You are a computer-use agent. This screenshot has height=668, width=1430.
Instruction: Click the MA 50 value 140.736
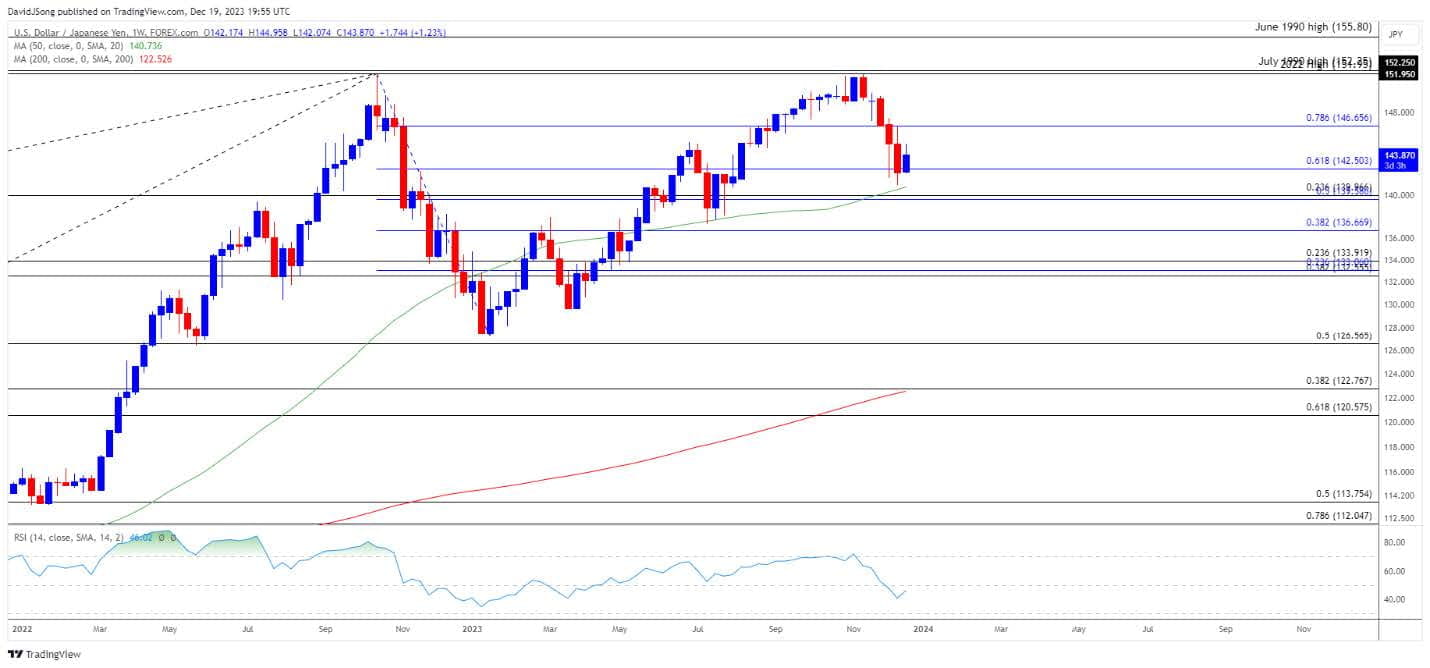pyautogui.click(x=147, y=45)
